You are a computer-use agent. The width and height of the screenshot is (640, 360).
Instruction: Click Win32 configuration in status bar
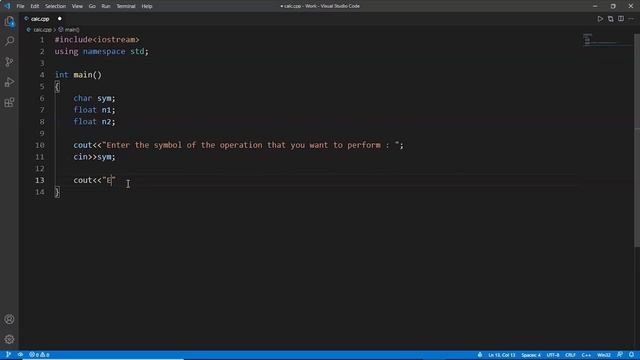[604, 355]
